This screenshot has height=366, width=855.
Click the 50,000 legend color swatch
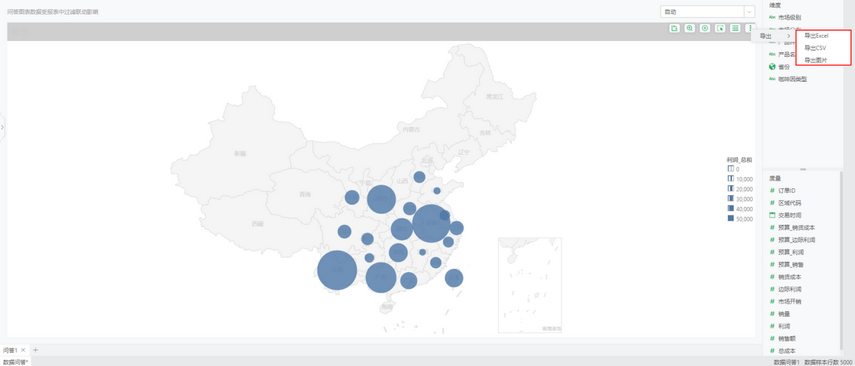(x=731, y=219)
